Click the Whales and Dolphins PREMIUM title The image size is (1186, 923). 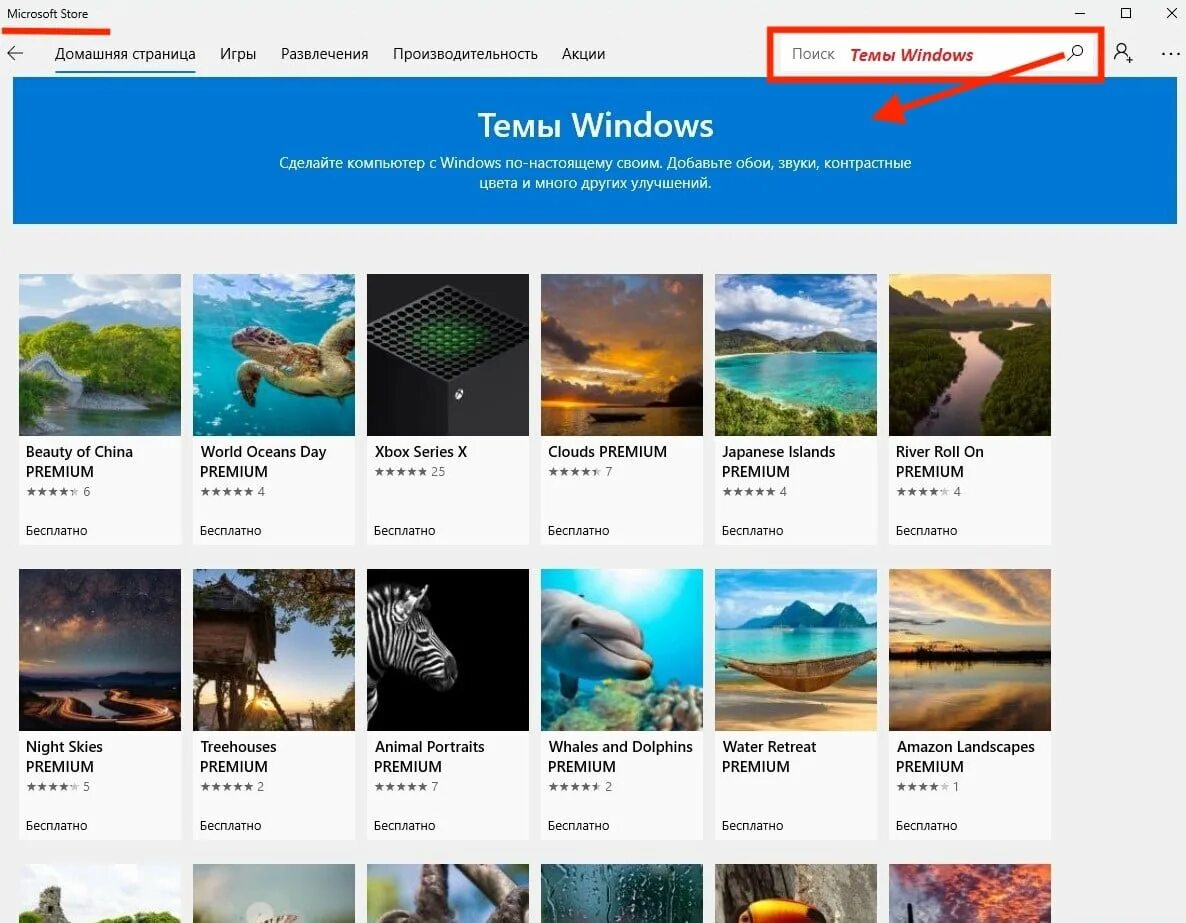[620, 757]
